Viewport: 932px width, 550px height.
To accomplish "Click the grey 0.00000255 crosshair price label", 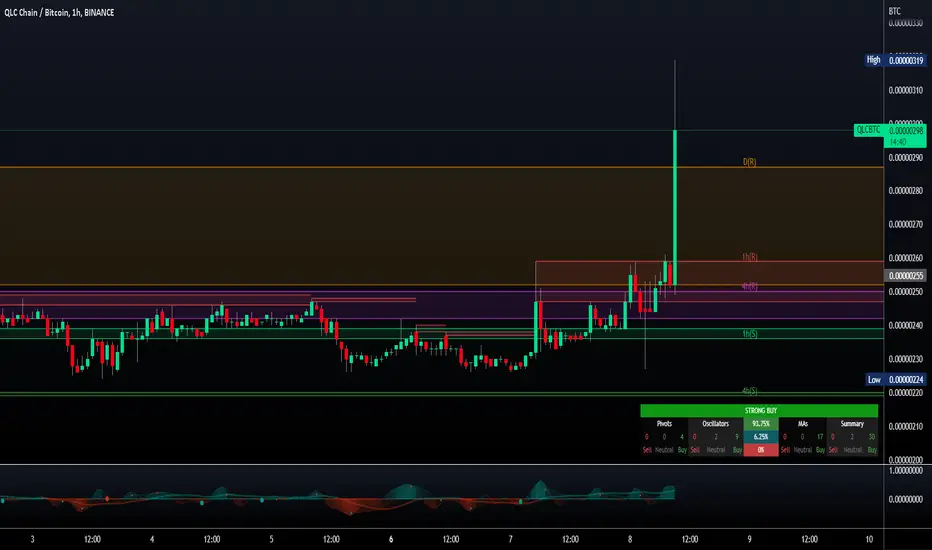I will click(905, 275).
